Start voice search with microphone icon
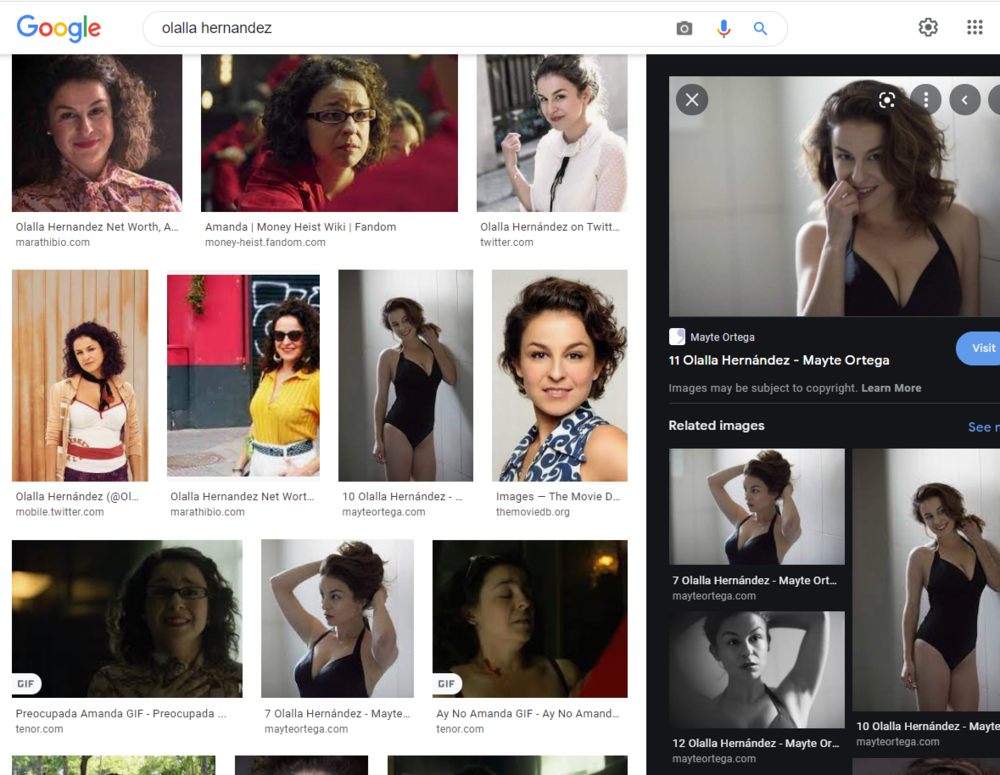Image resolution: width=1000 pixels, height=775 pixels. (723, 29)
